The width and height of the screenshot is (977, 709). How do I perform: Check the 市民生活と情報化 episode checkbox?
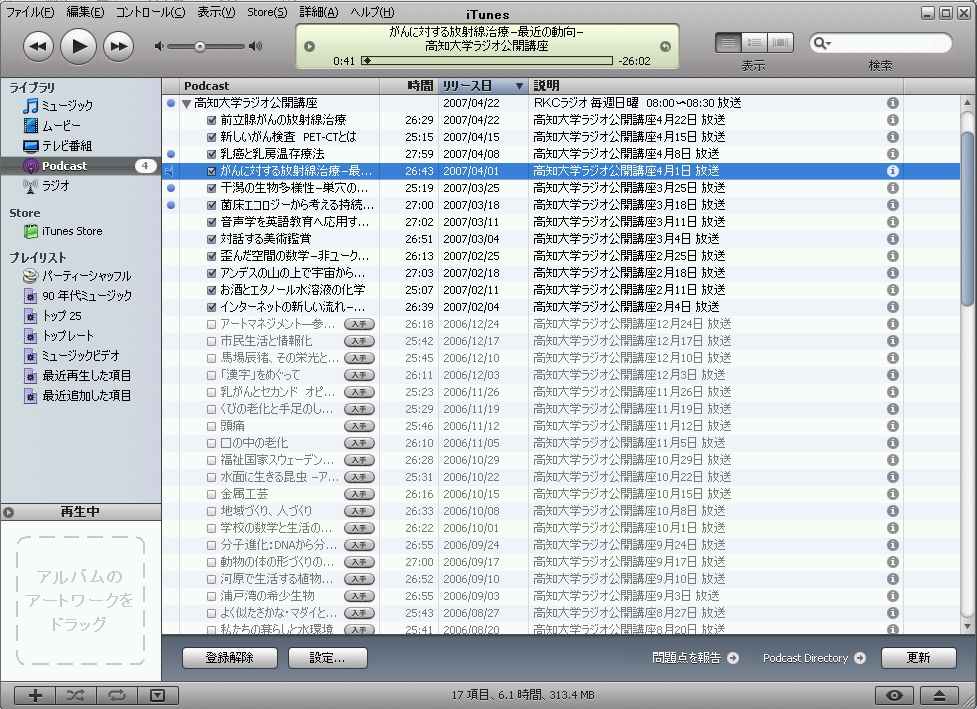tap(211, 341)
